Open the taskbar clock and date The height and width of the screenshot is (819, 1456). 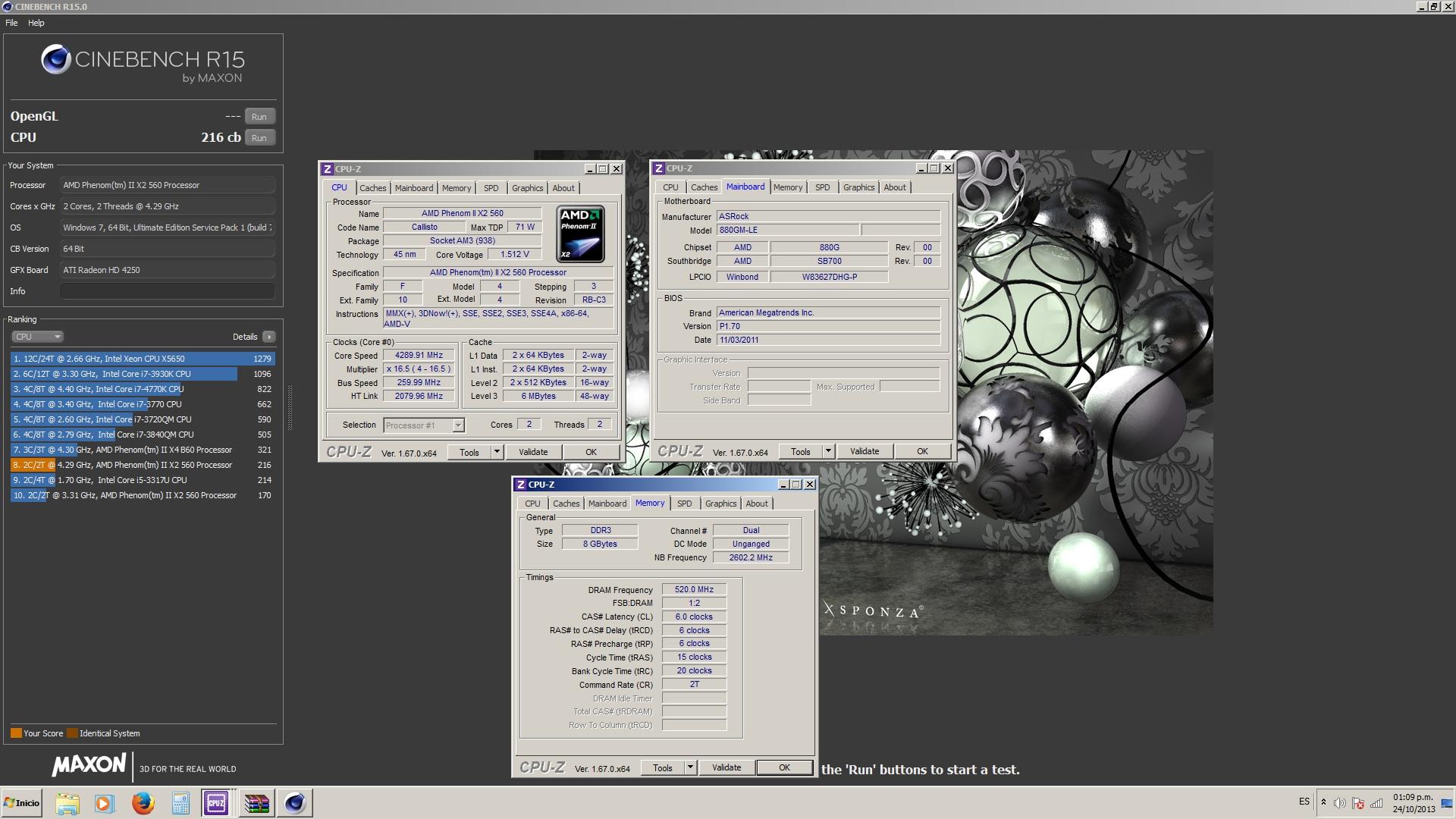(1413, 803)
